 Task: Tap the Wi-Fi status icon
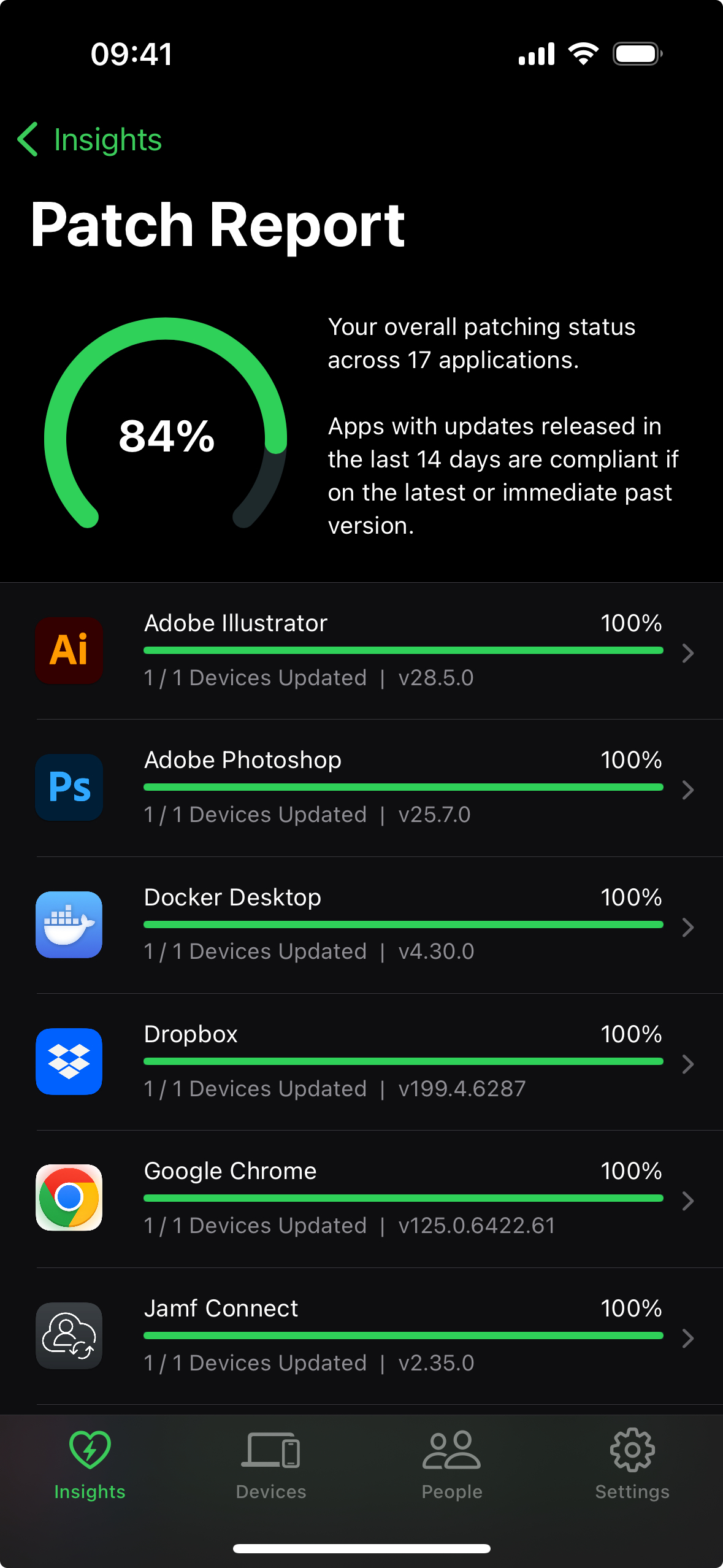click(583, 54)
